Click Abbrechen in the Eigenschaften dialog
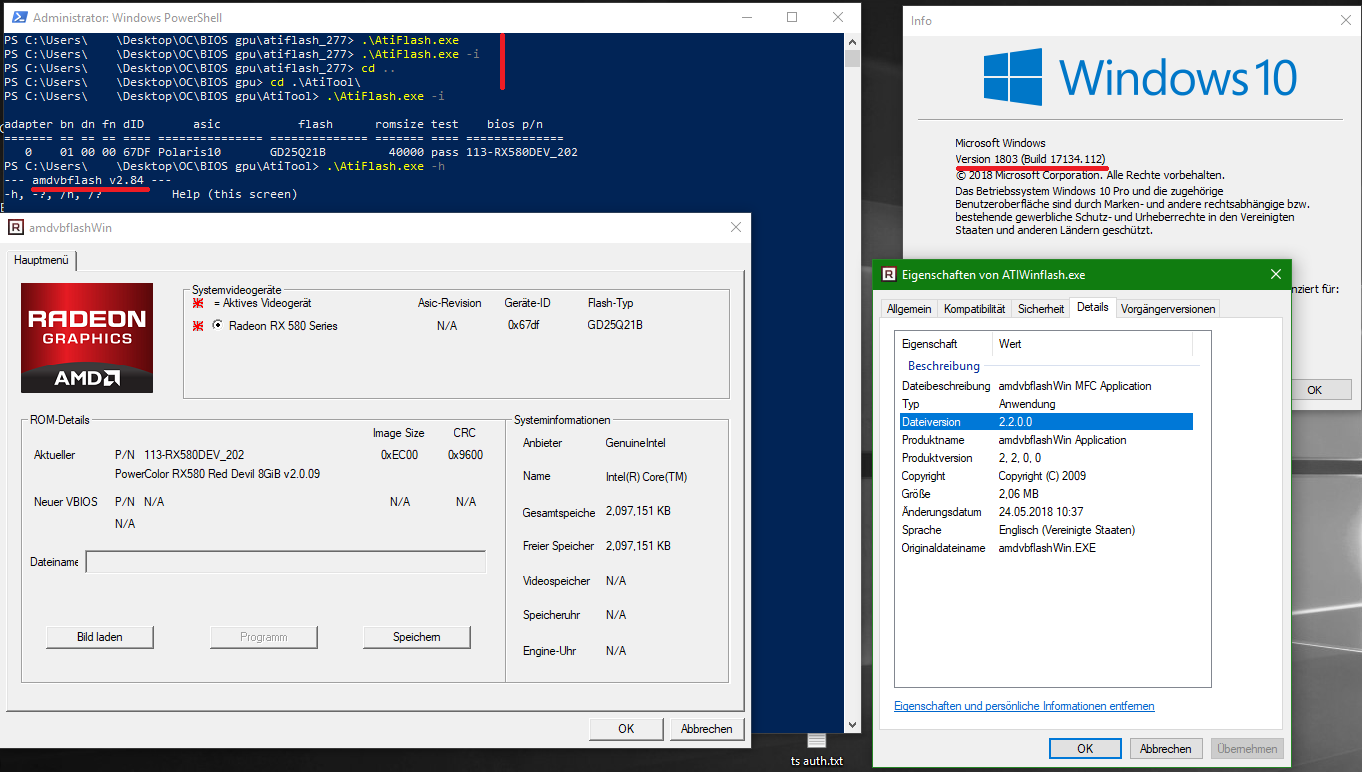Viewport: 1362px width, 772px height. pyautogui.click(x=1166, y=748)
